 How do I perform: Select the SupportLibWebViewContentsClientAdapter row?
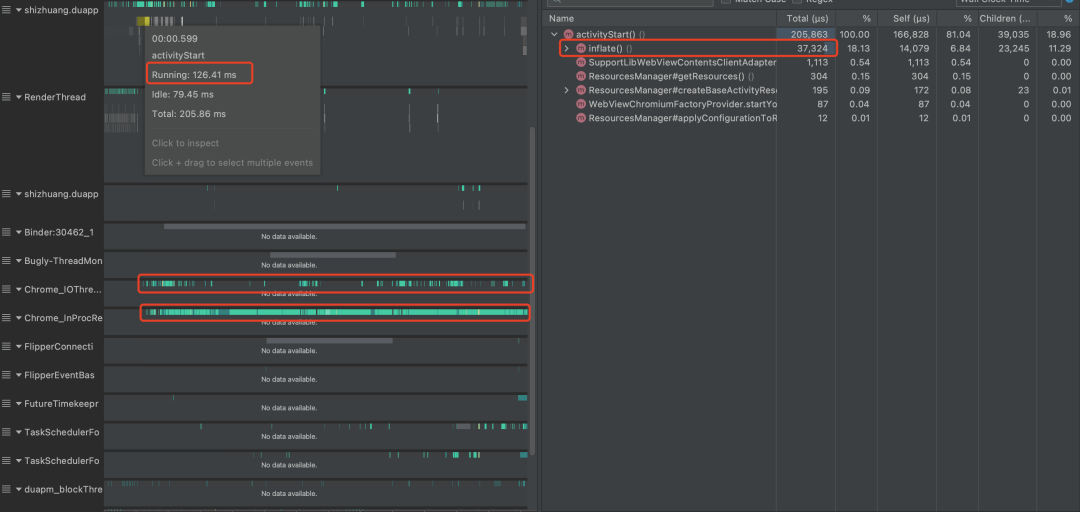tap(680, 62)
